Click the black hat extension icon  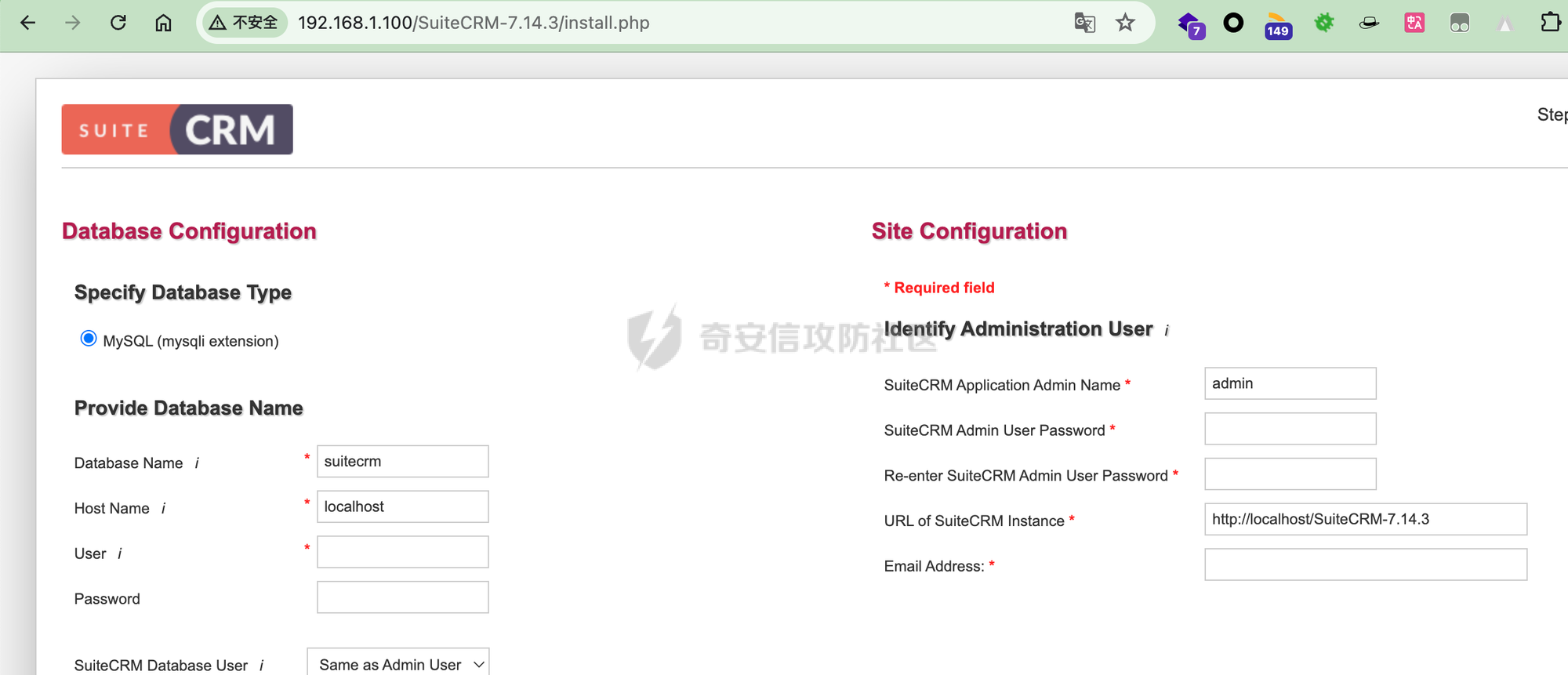pyautogui.click(x=1369, y=23)
